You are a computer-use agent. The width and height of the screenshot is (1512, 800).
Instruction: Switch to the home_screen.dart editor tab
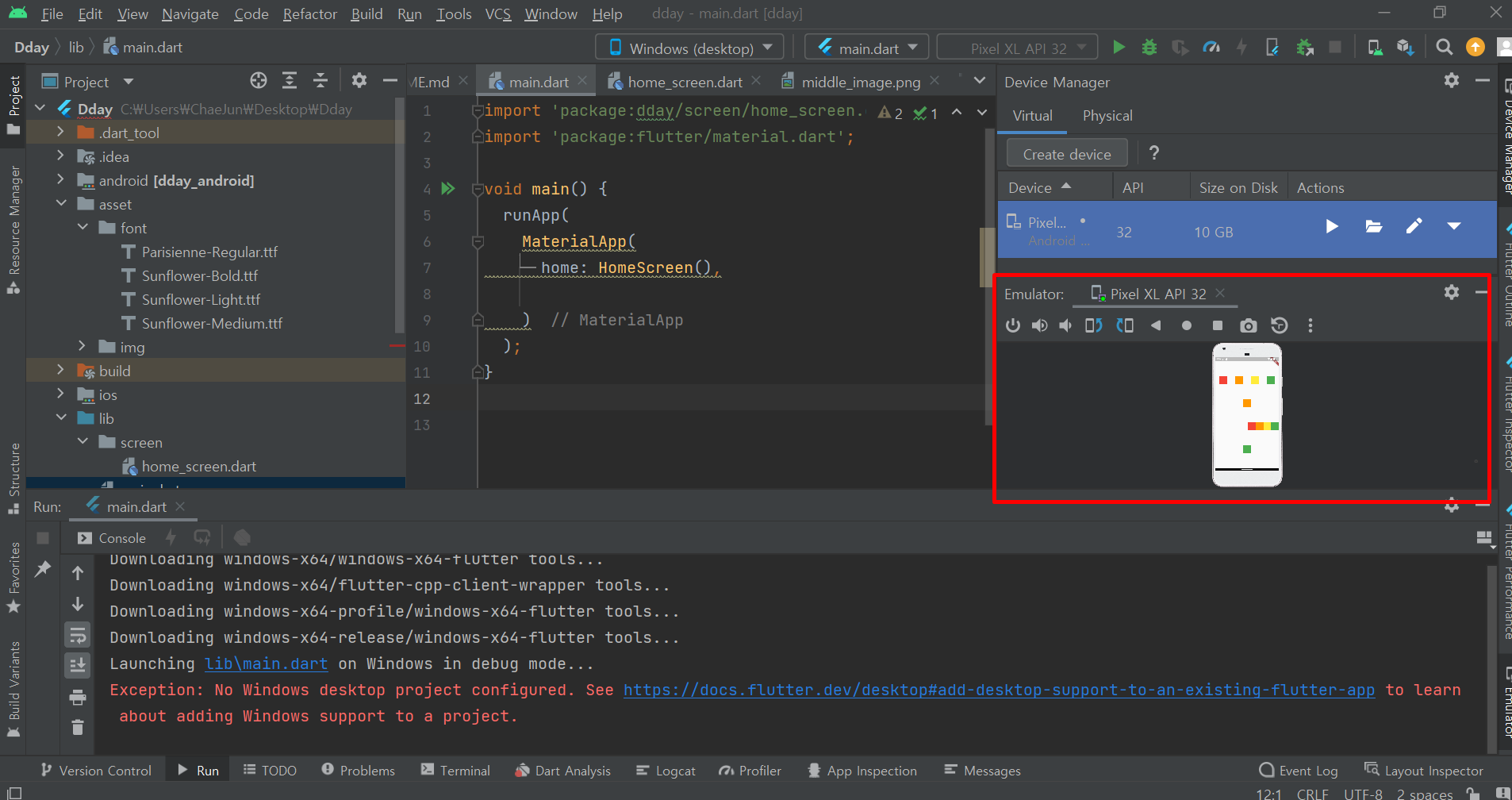[684, 82]
